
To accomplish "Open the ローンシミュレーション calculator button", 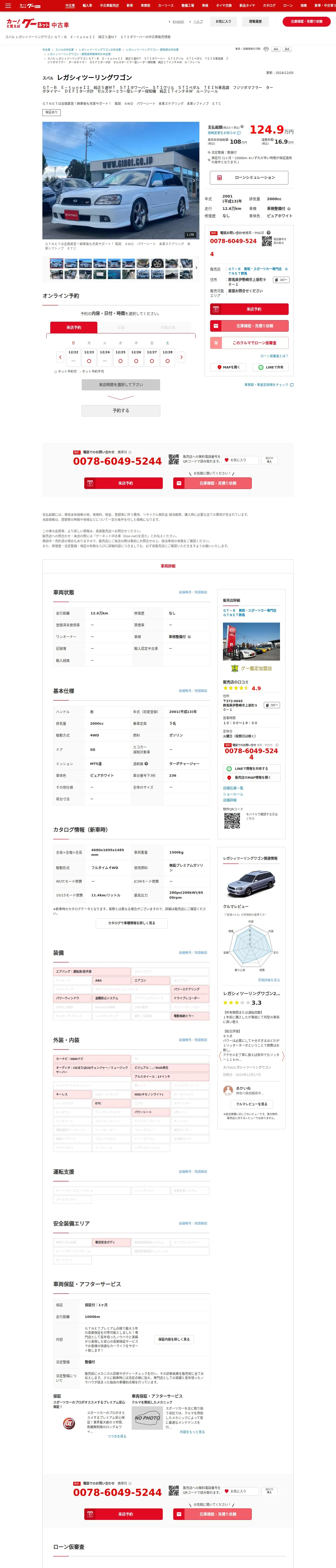I will 249,178.
